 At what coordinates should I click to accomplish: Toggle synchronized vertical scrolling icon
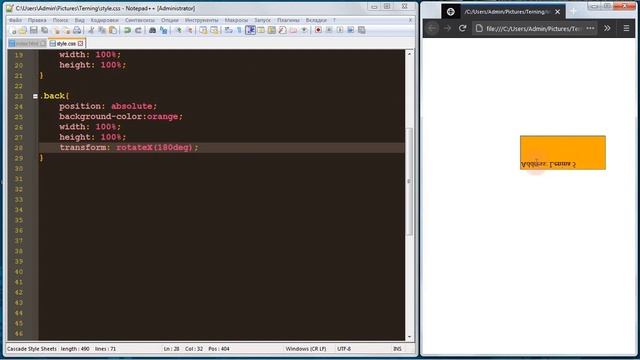pyautogui.click(x=203, y=30)
